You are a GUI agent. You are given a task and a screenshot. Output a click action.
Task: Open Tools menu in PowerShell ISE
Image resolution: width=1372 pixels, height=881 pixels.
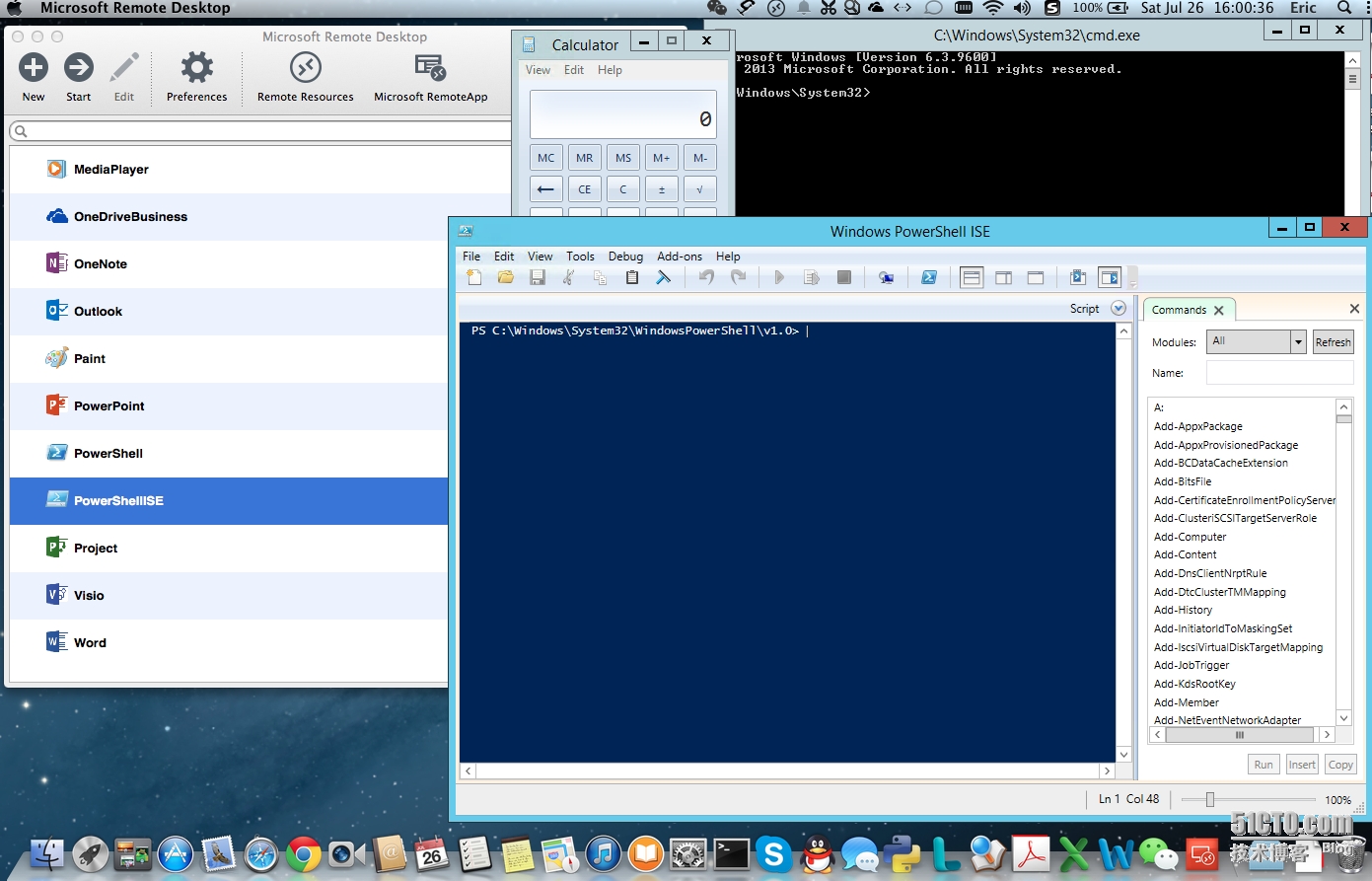(x=580, y=257)
